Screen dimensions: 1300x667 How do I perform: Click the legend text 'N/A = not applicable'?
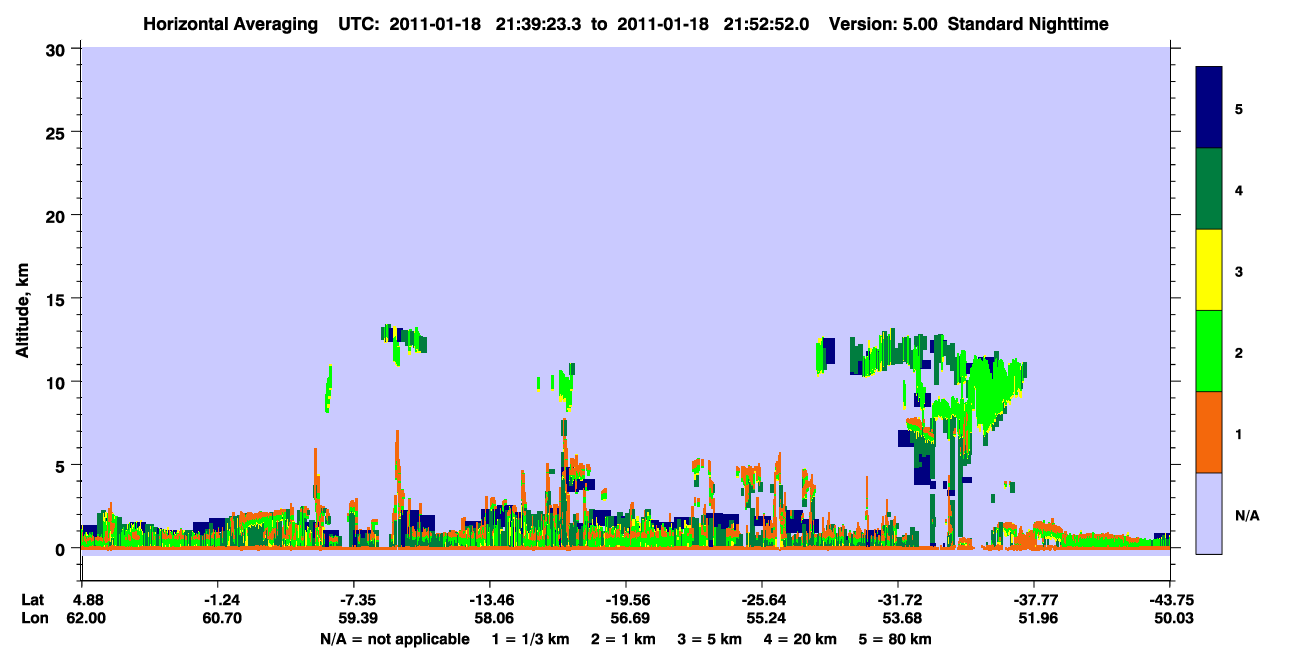click(394, 639)
